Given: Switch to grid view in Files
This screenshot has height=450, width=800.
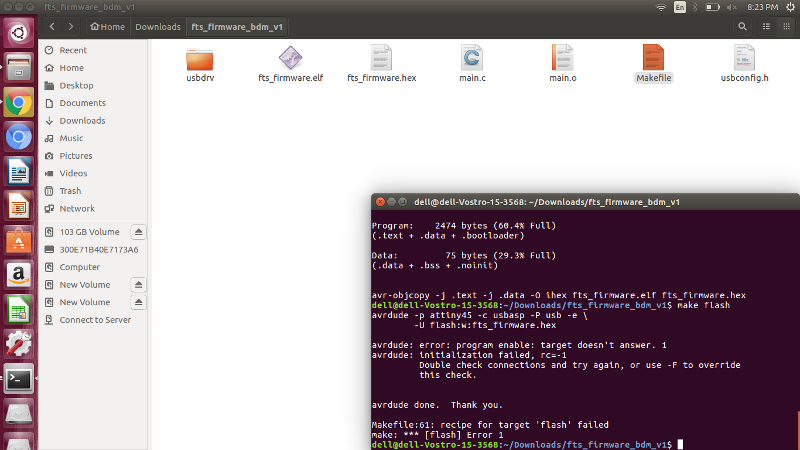Looking at the screenshot, I should pos(786,27).
